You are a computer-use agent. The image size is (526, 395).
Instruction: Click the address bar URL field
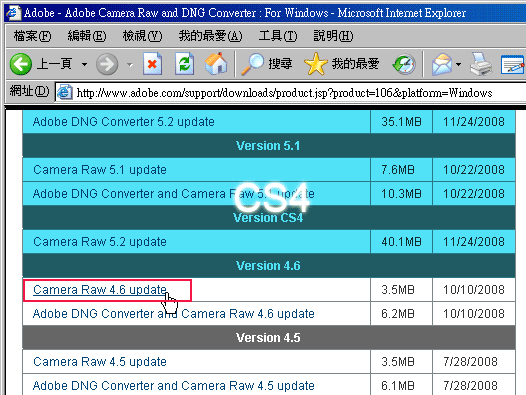tap(291, 93)
